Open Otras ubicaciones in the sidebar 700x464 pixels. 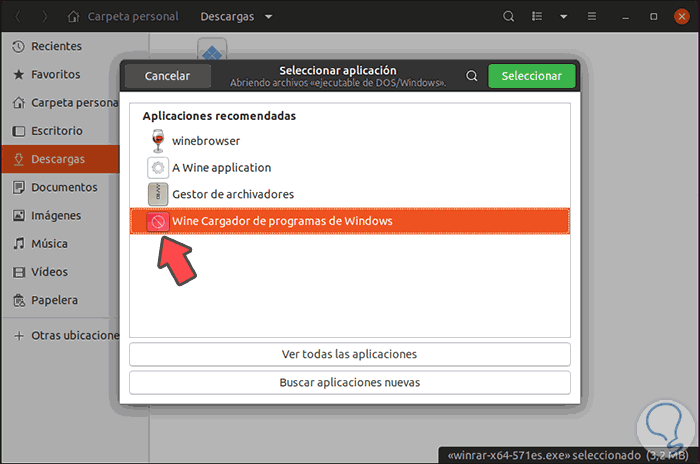coord(61,335)
